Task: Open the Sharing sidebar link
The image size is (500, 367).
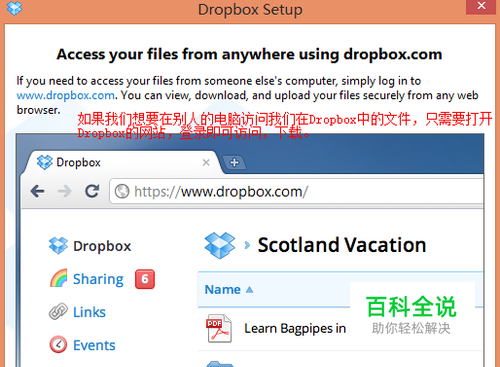Action: coord(98,279)
